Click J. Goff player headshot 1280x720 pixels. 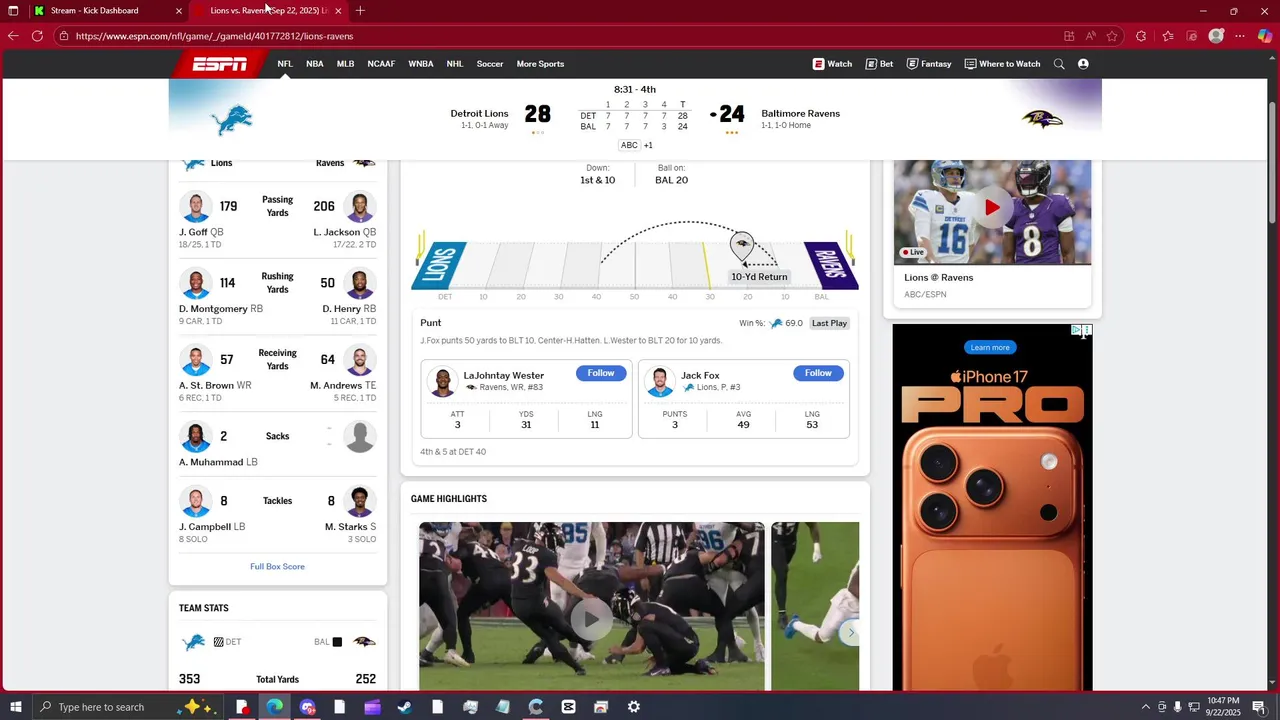click(196, 207)
